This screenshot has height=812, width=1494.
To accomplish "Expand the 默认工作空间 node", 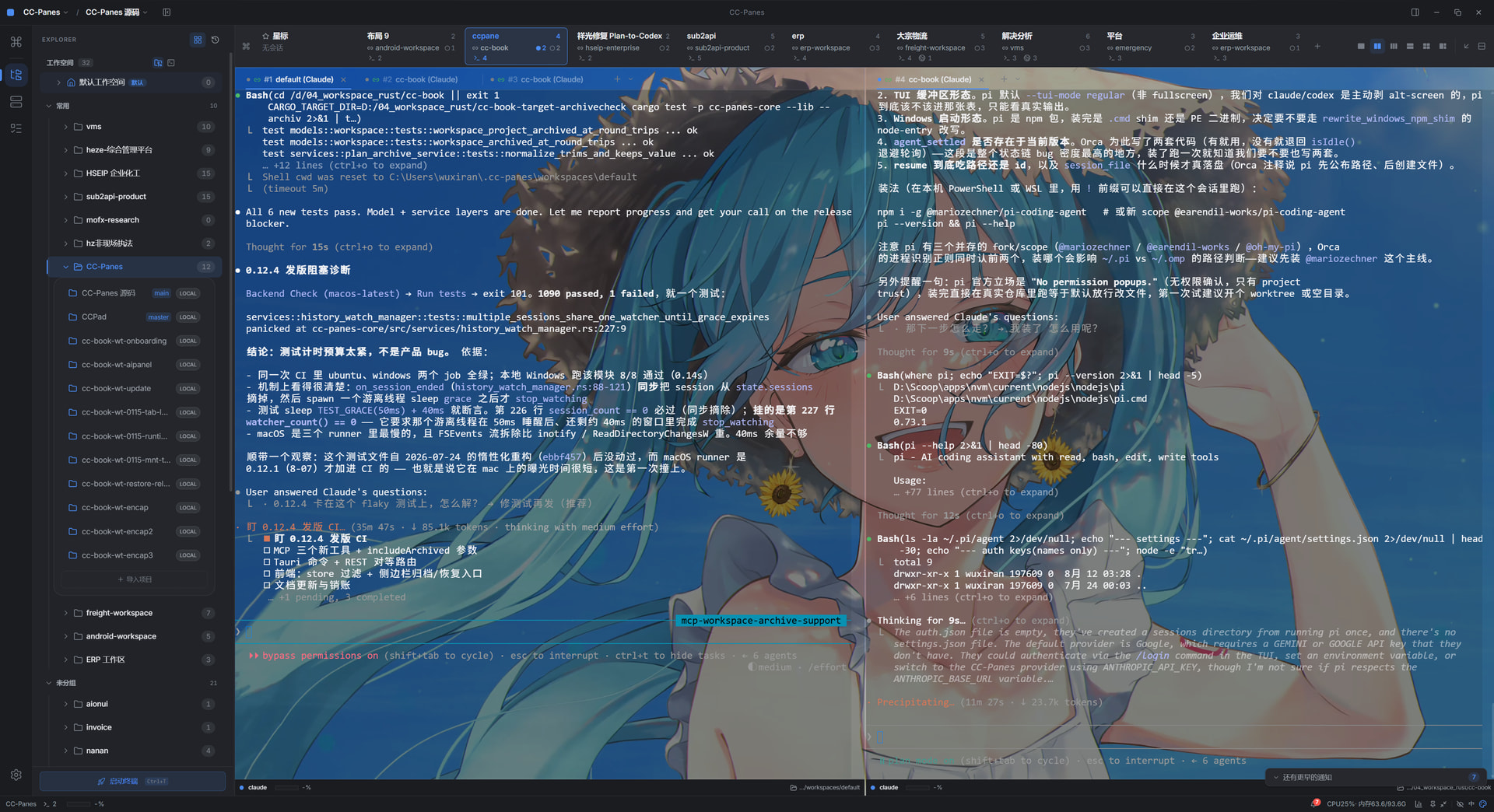I will [x=58, y=82].
